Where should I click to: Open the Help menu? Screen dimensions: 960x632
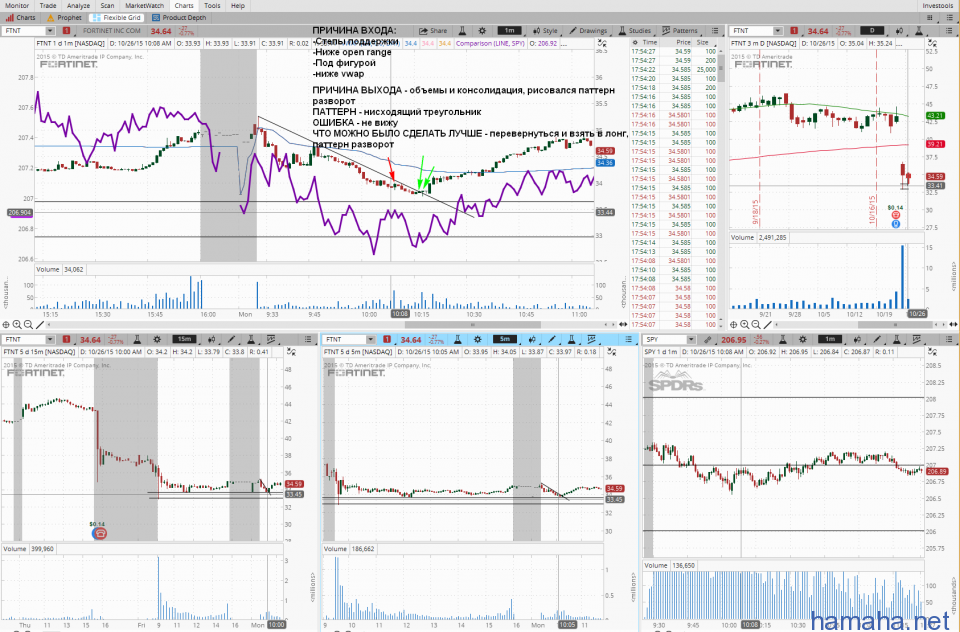pyautogui.click(x=238, y=6)
